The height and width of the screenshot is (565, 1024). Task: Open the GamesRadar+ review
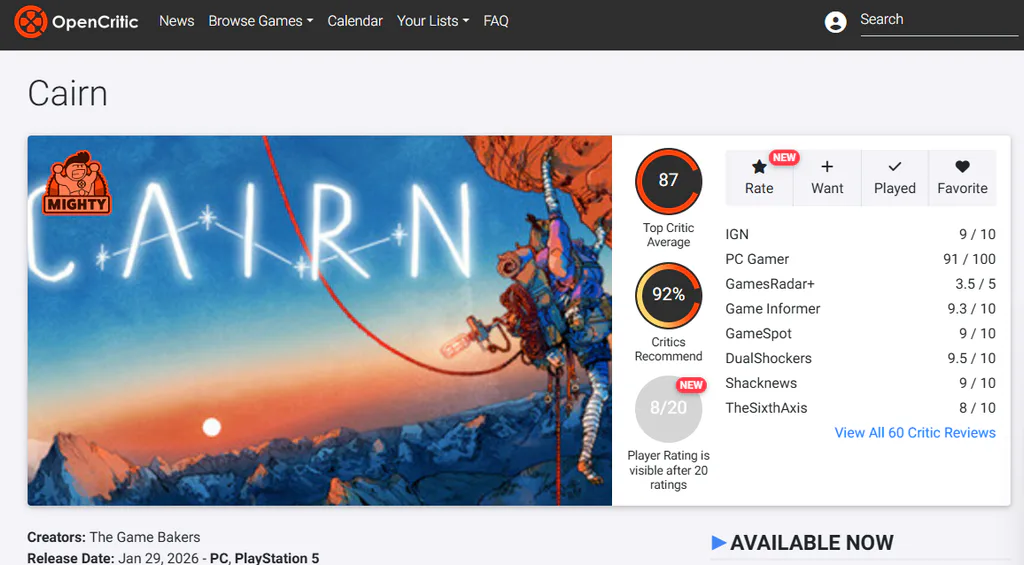click(x=860, y=283)
